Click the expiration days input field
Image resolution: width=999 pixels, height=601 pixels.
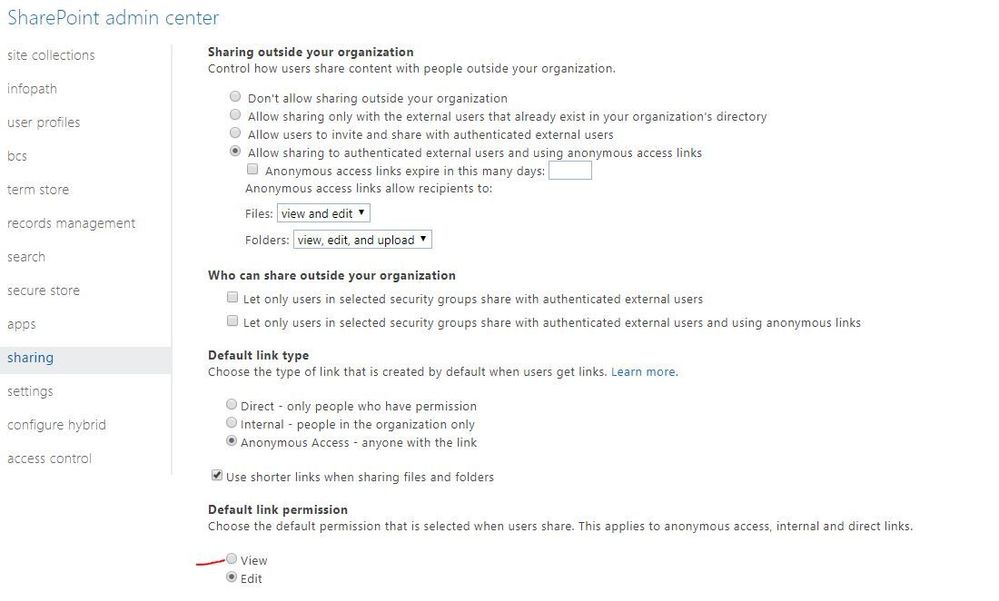[x=570, y=171]
